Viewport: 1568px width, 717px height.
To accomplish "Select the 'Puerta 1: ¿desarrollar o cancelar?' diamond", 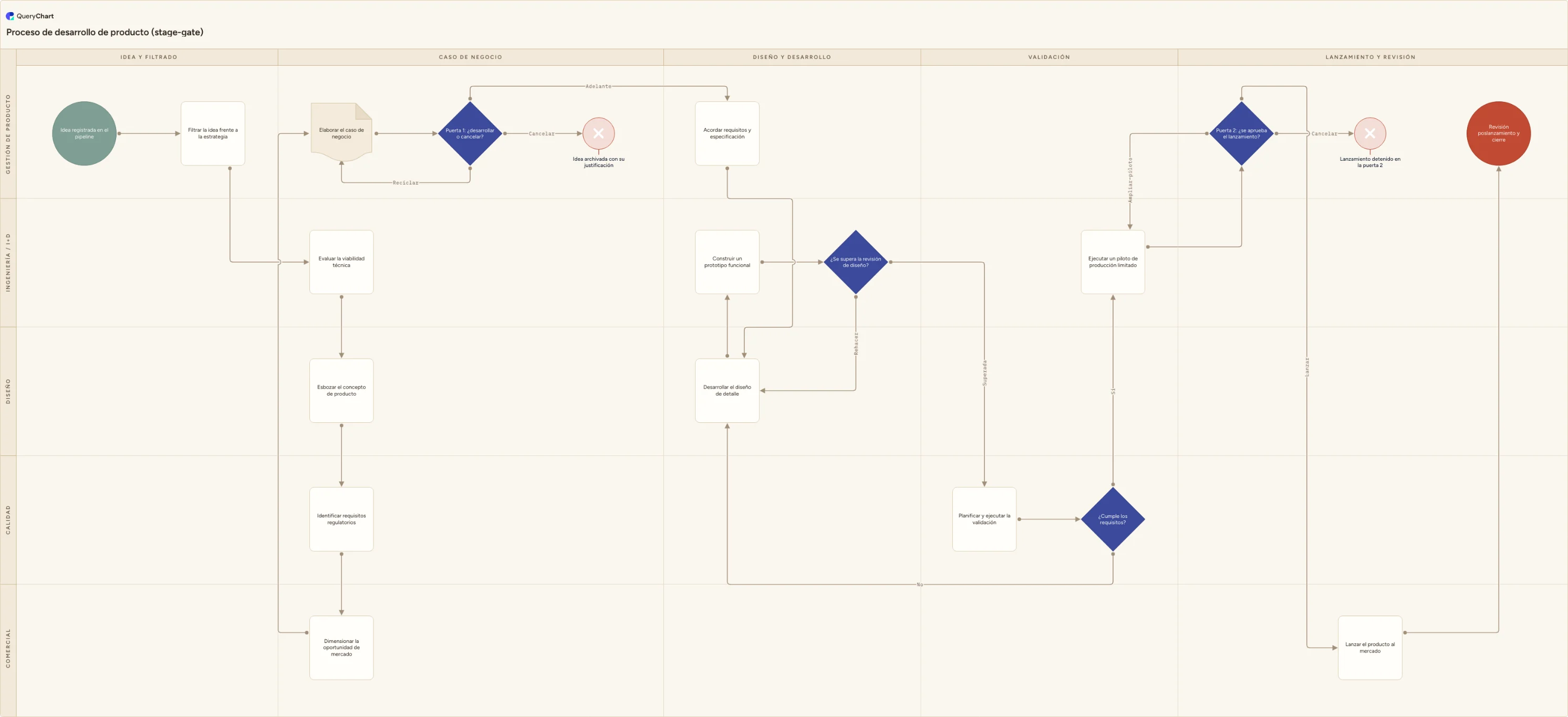I will click(x=470, y=133).
